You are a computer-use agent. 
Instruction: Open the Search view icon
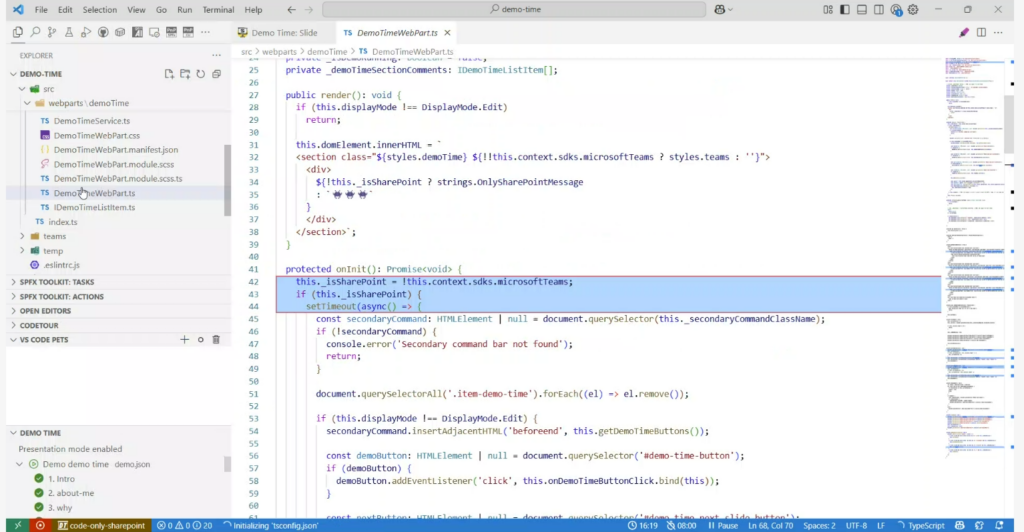coord(35,32)
